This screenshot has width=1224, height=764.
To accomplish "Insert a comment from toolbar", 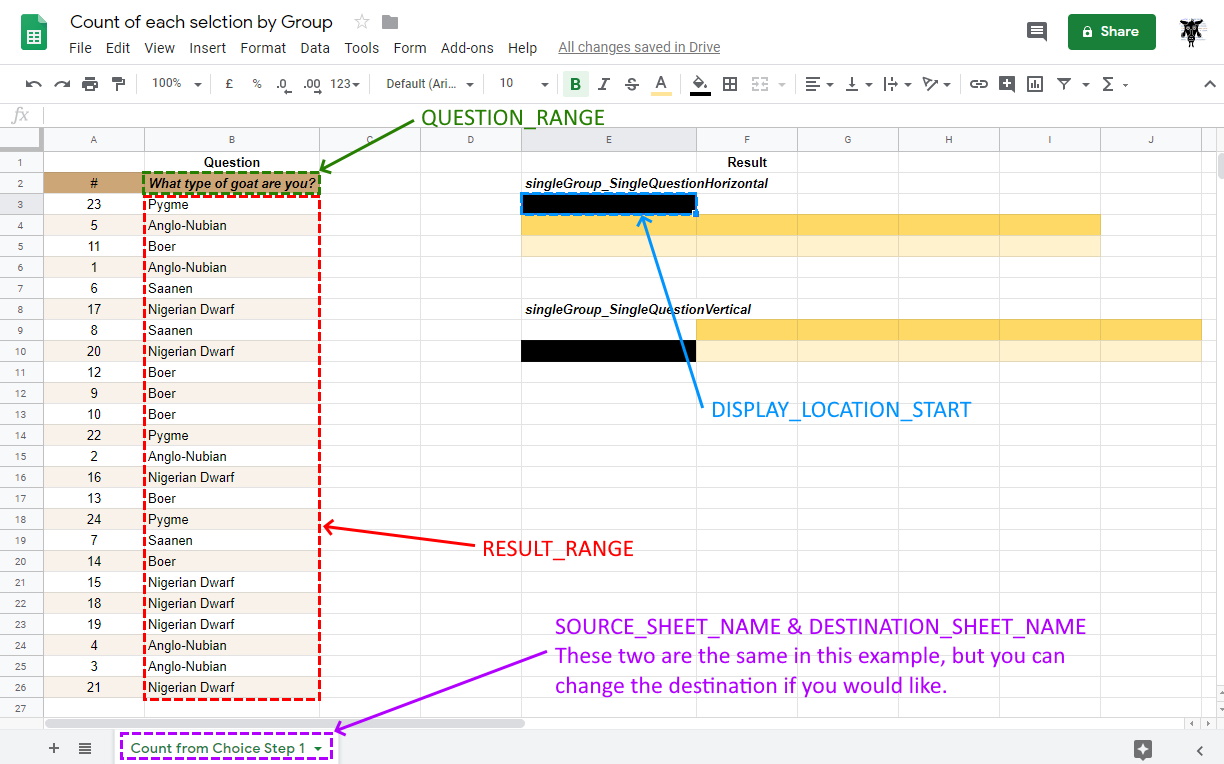I will pos(1007,84).
